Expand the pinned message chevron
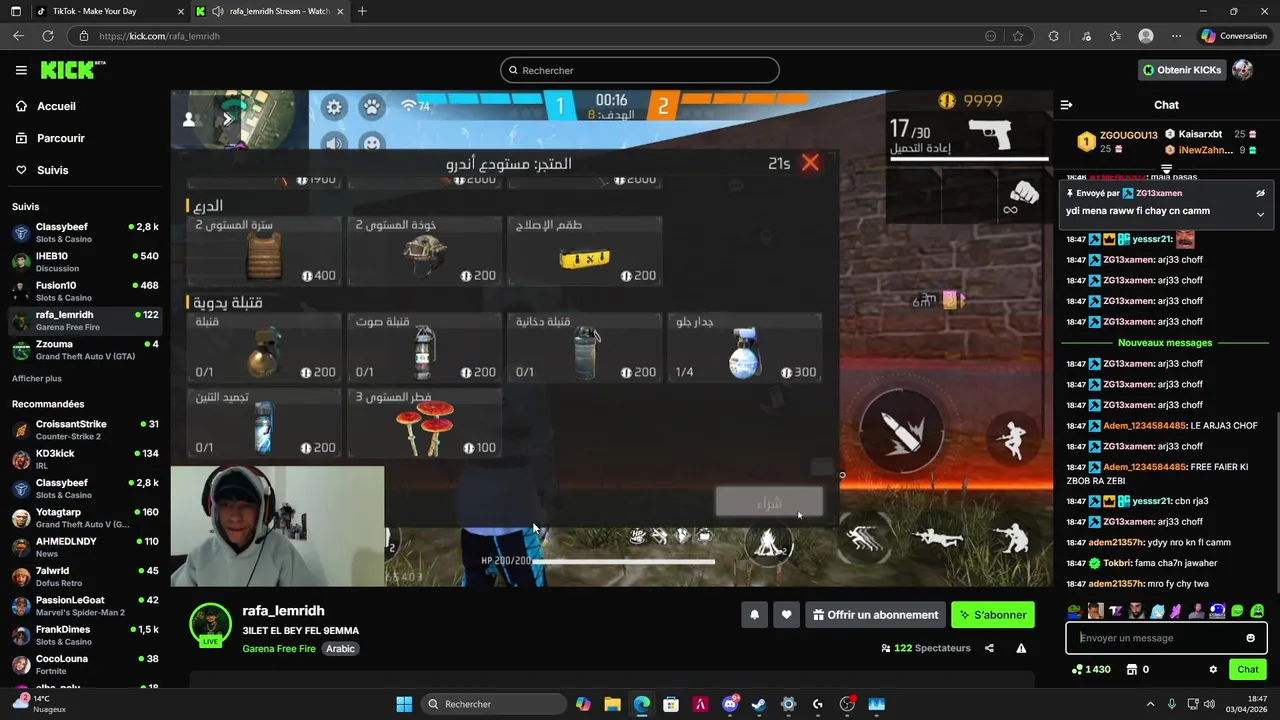The height and width of the screenshot is (720, 1280). point(1260,214)
